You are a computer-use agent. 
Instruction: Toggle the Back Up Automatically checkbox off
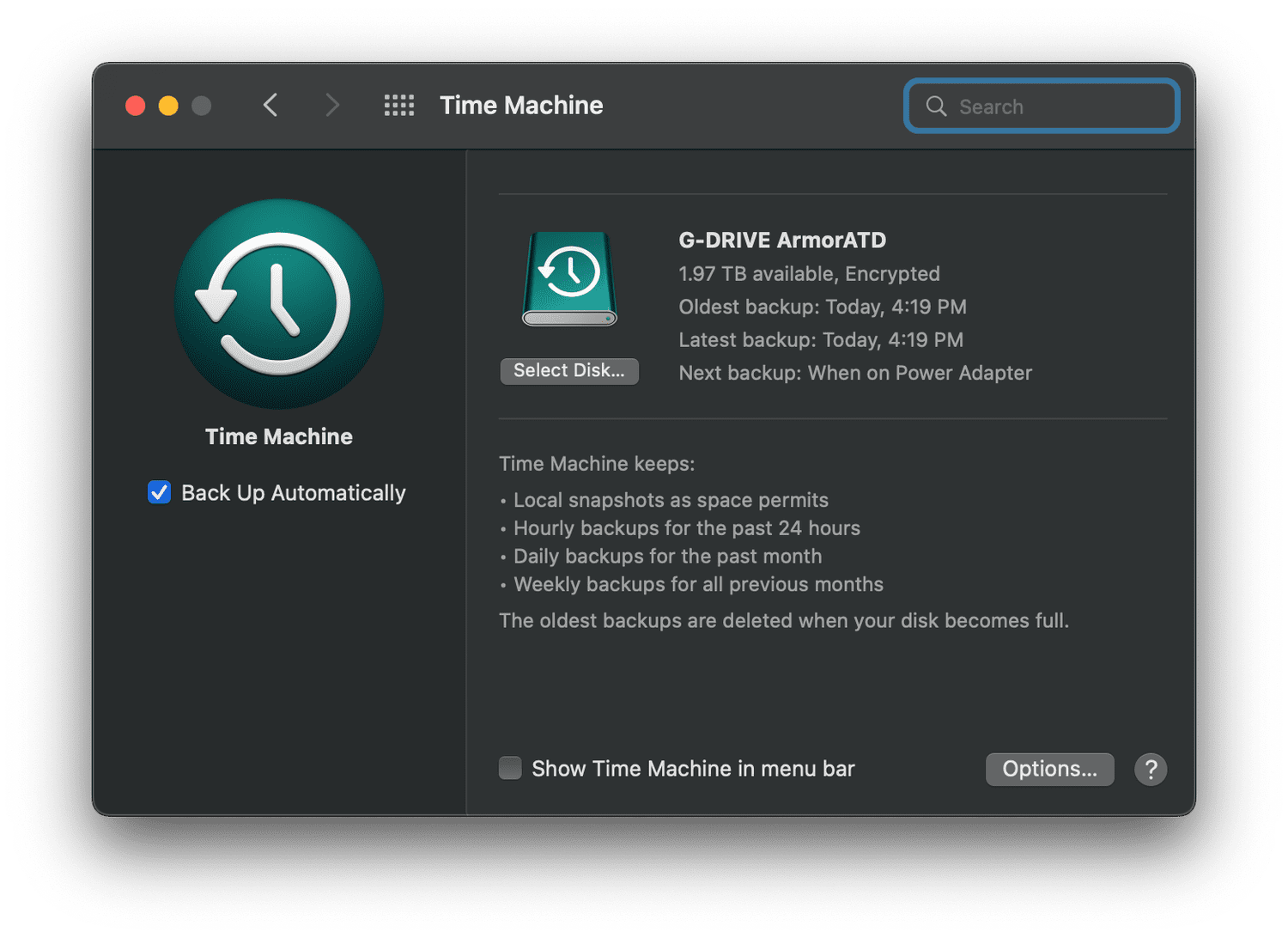click(x=159, y=492)
